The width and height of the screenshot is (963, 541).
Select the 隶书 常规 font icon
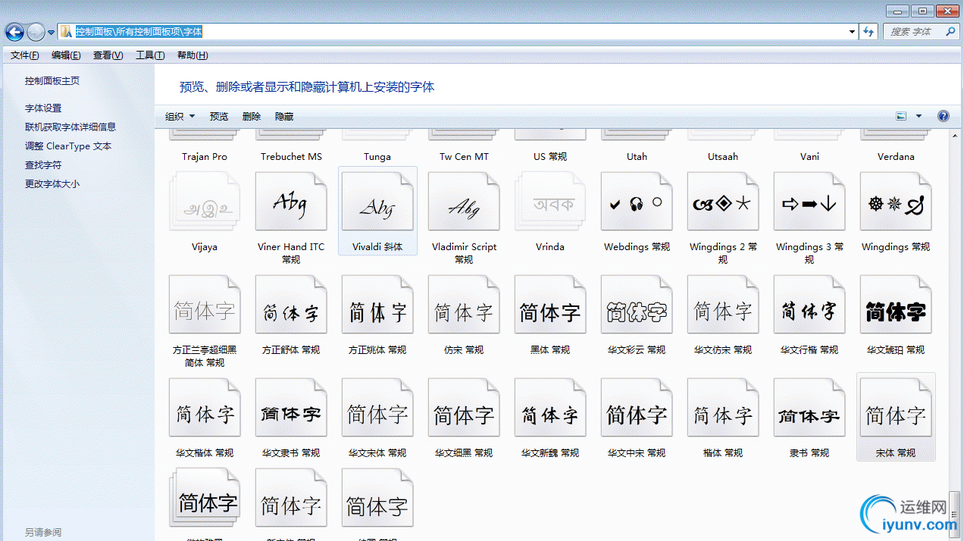point(809,408)
